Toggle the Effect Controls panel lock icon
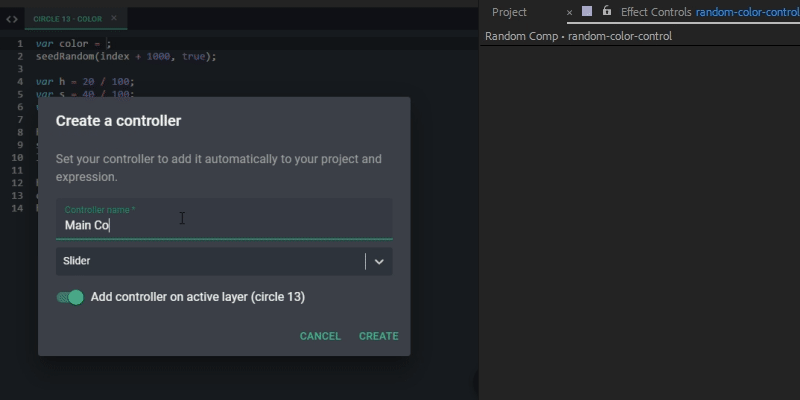800x400 pixels. (606, 11)
